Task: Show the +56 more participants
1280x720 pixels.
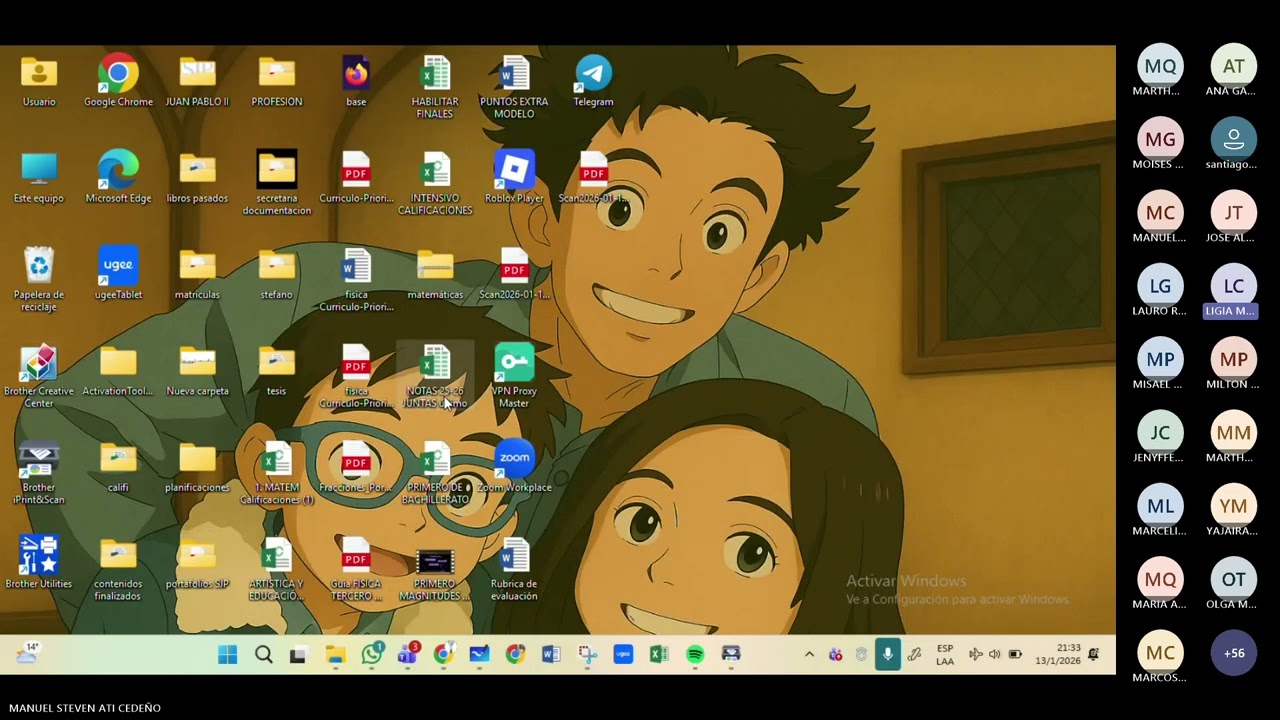Action: coord(1234,653)
